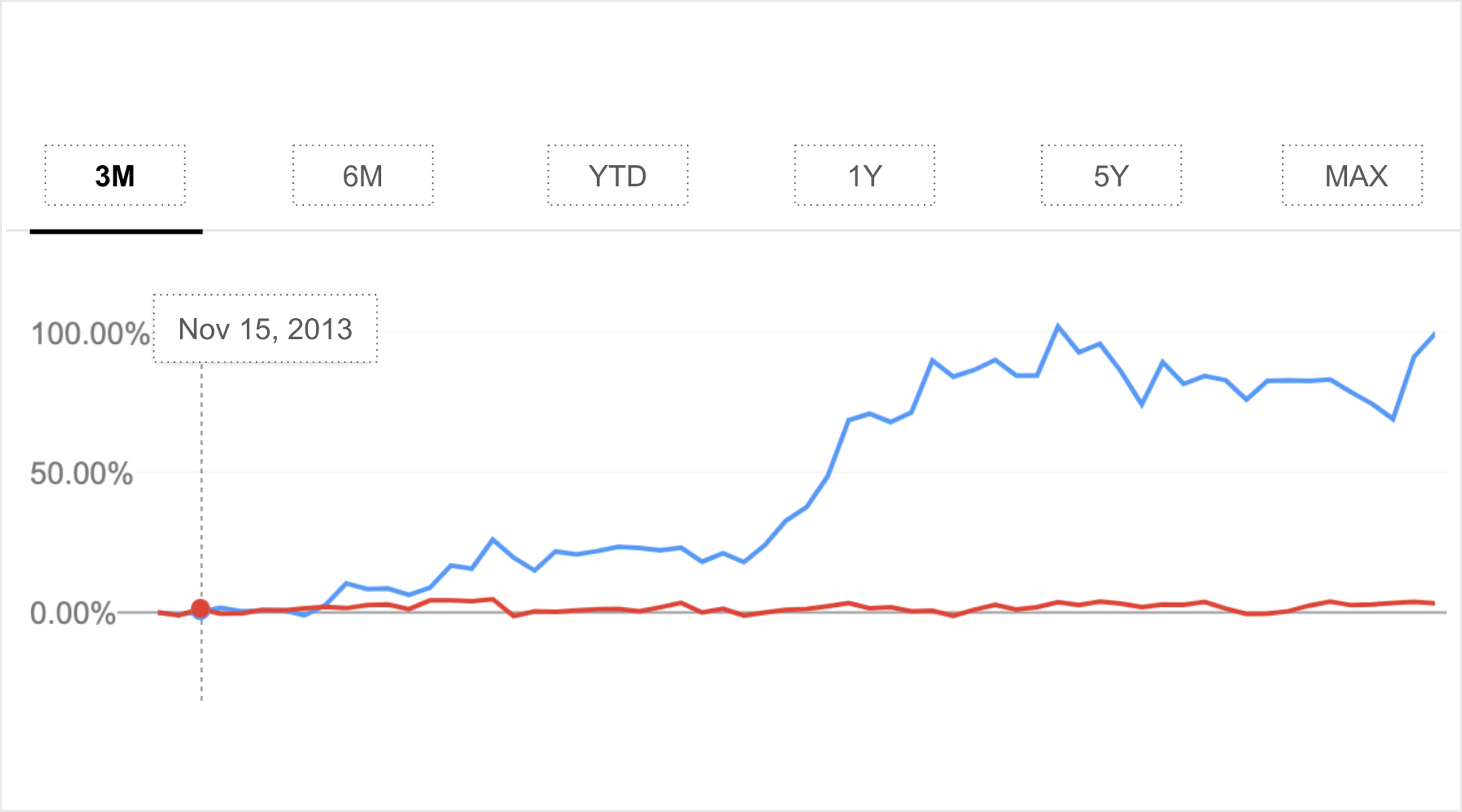Switch to the 6M range tab

363,176
